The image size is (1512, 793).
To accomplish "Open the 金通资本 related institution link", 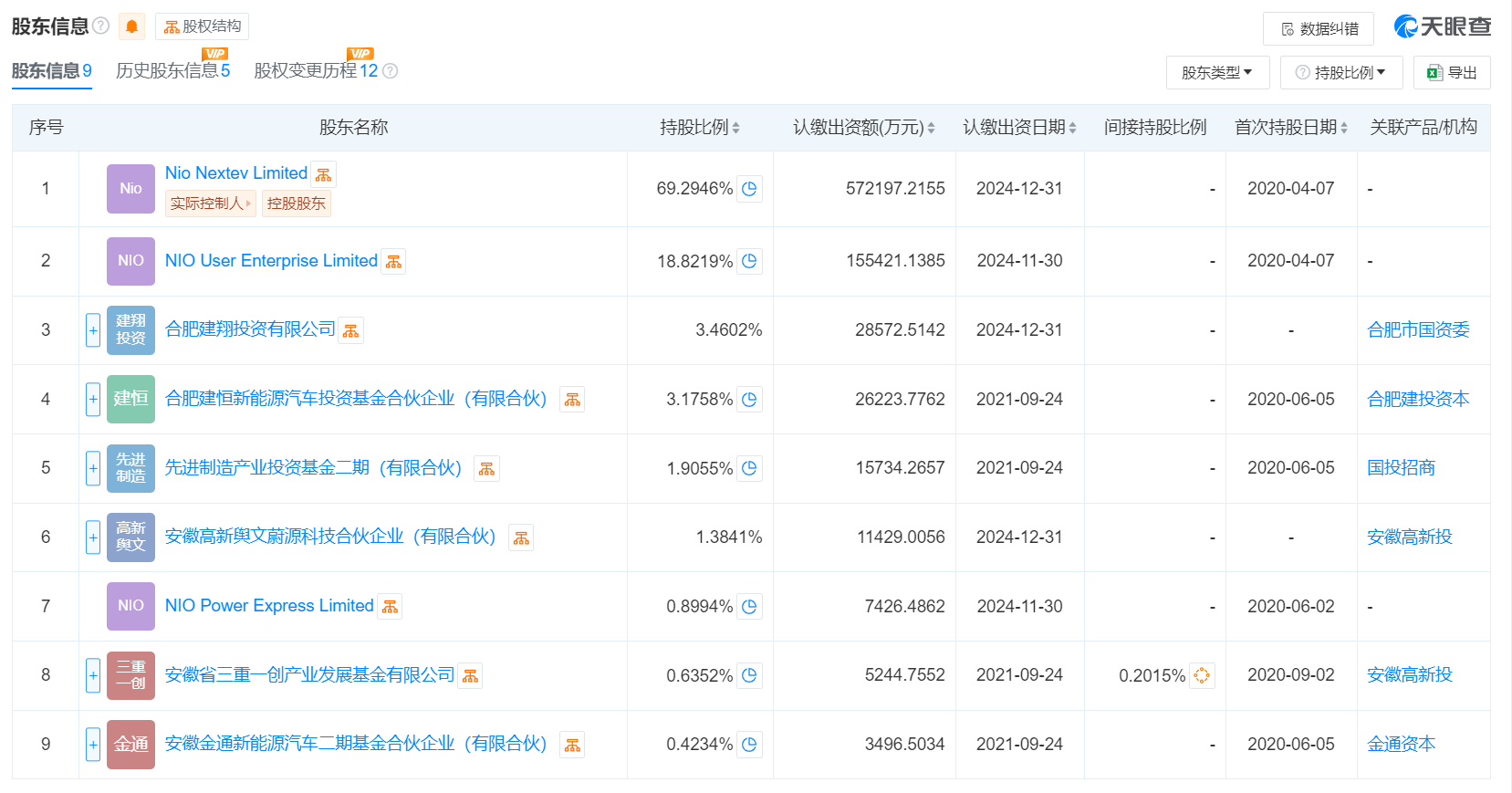I will [x=1401, y=744].
